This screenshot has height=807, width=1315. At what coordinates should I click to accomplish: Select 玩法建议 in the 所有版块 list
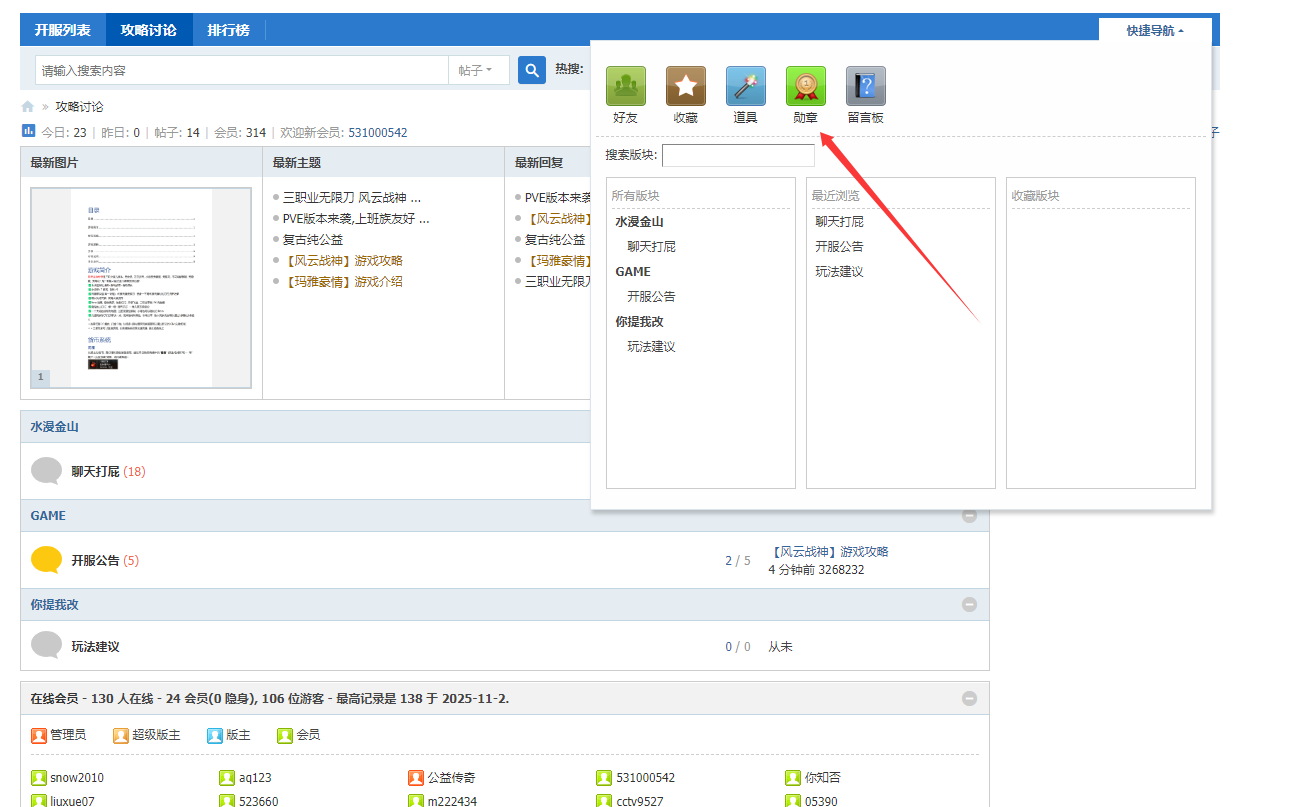(x=651, y=347)
